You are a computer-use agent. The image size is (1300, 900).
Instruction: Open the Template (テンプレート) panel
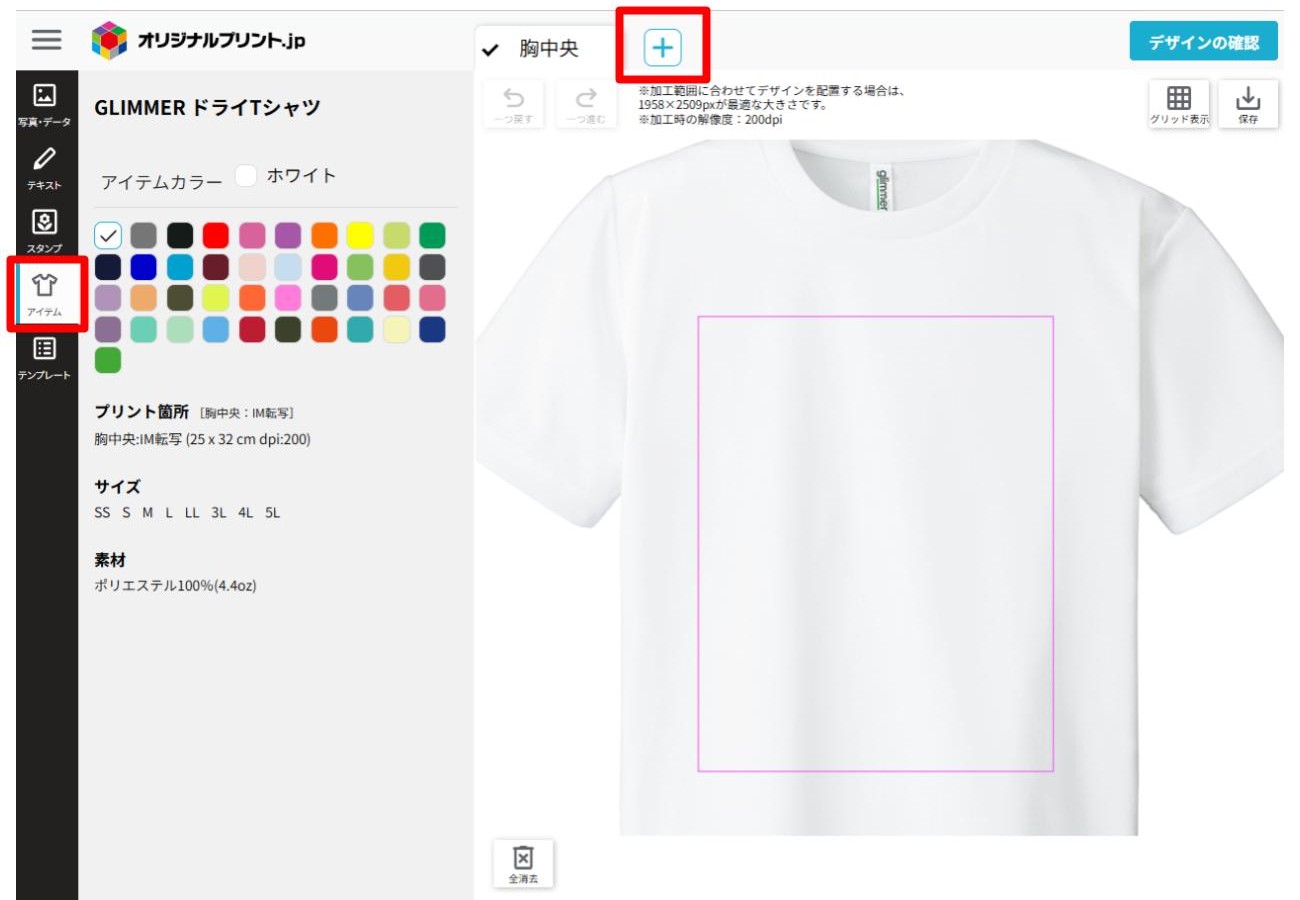click(45, 356)
